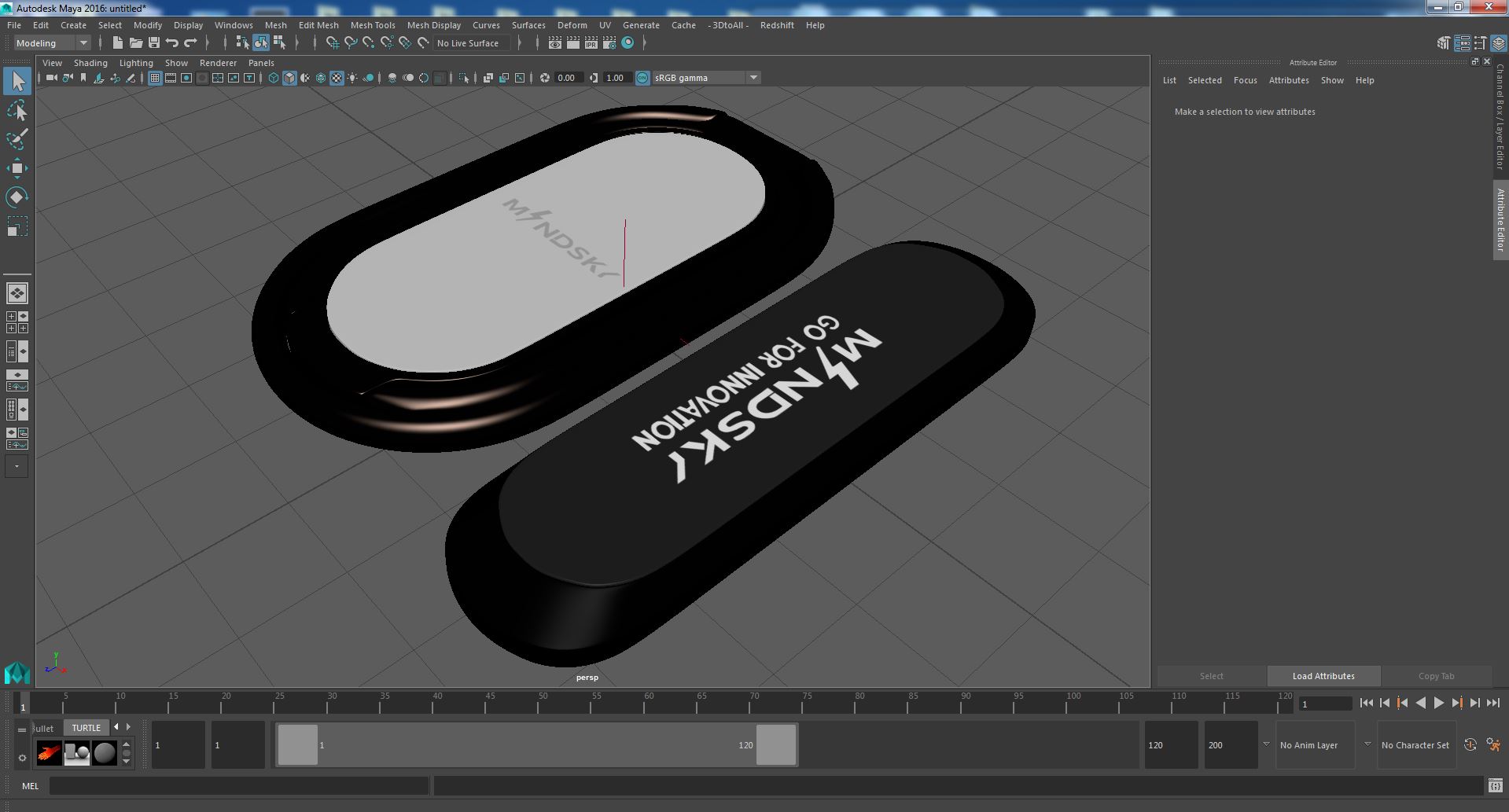Open the Mesh Tools menu
Image resolution: width=1509 pixels, height=812 pixels.
(x=373, y=25)
